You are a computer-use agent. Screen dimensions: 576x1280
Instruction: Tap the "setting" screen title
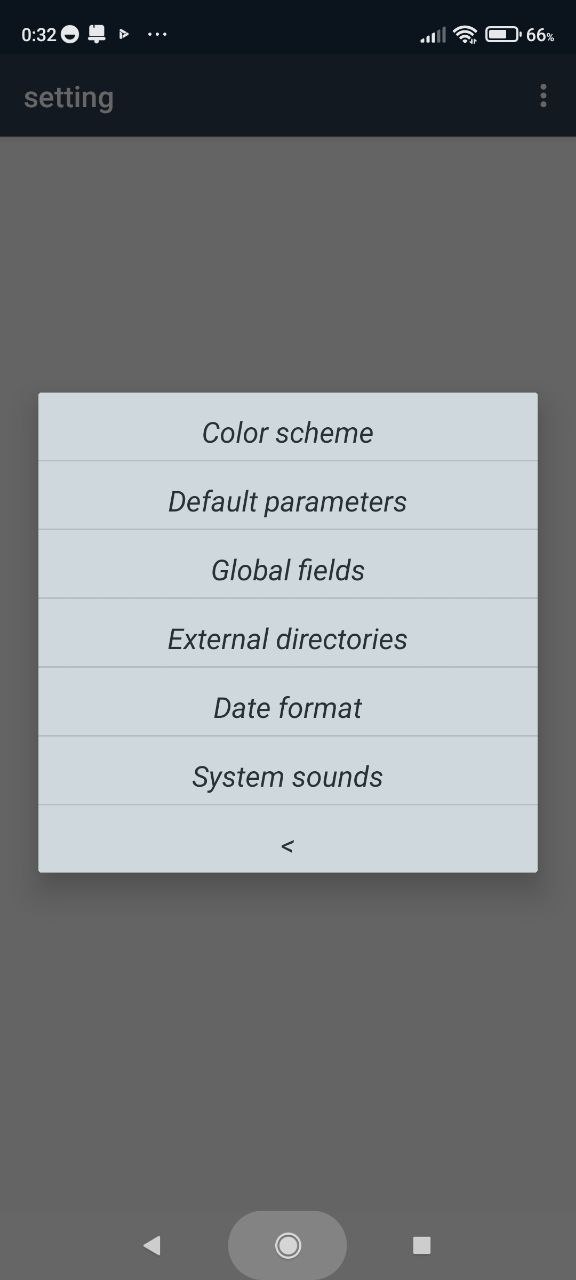[x=69, y=97]
